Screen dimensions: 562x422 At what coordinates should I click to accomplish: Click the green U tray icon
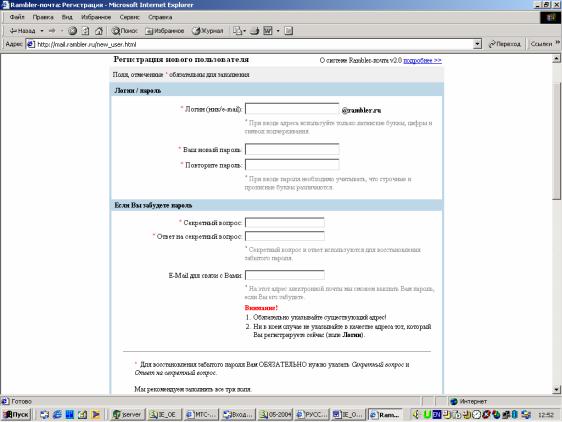(x=427, y=415)
